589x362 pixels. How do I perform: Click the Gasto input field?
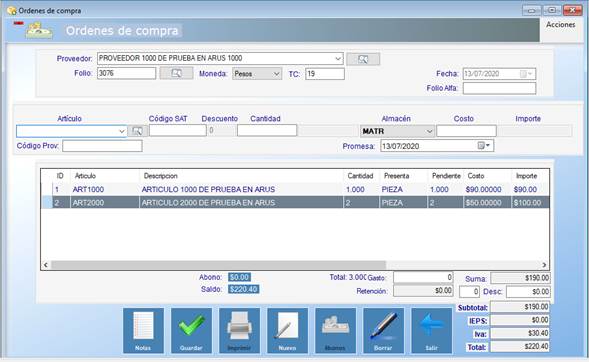[x=423, y=278]
